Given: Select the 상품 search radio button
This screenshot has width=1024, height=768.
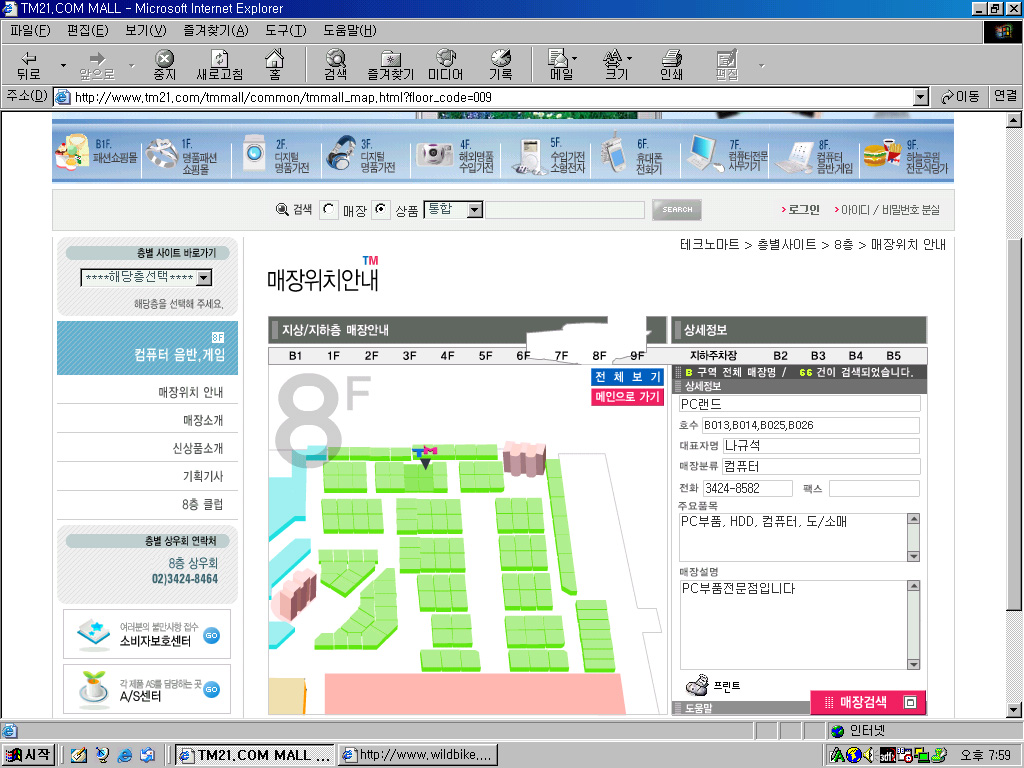Looking at the screenshot, I should [x=381, y=210].
